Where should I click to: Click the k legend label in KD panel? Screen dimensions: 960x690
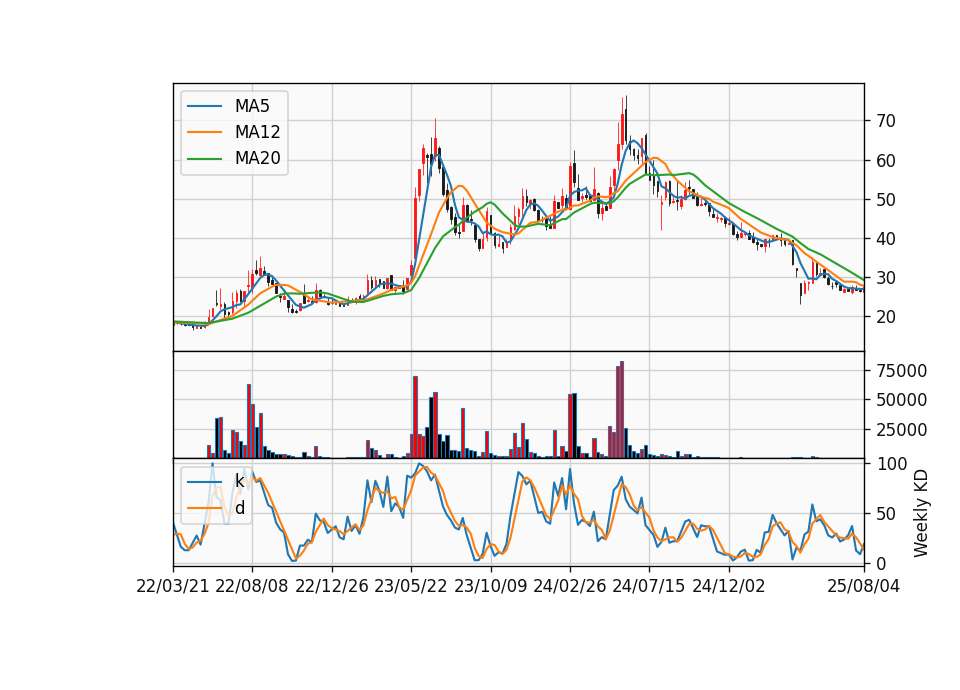(x=239, y=481)
